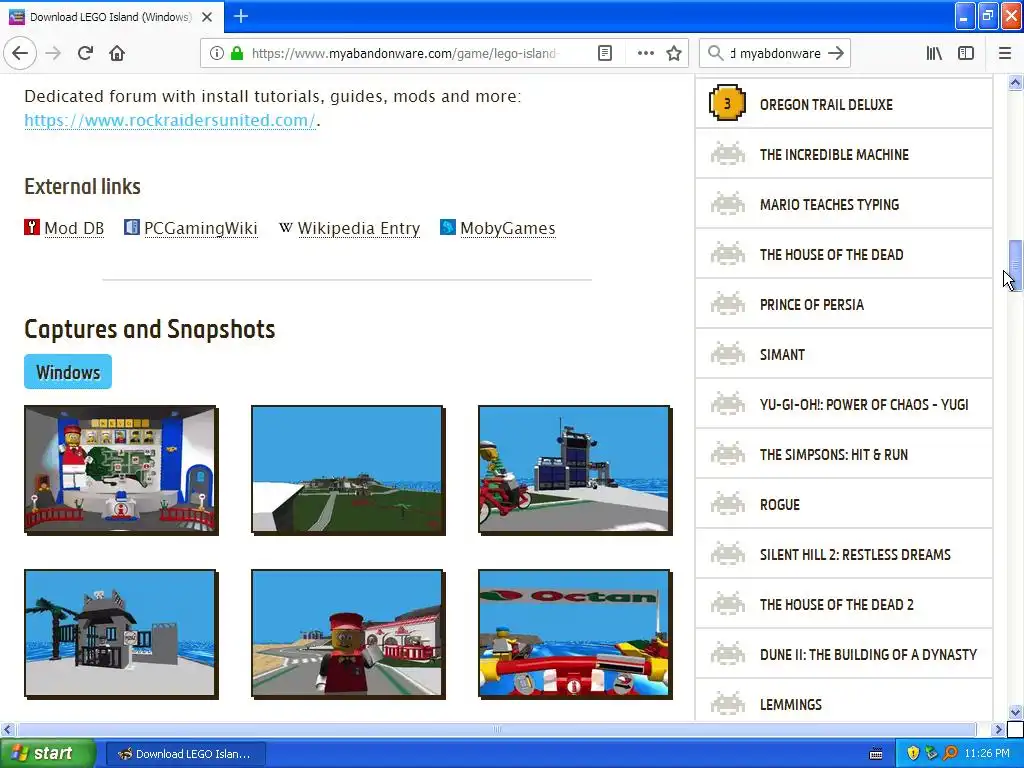The image size is (1024, 768).
Task: Open the info center map screenshot
Action: point(121,470)
